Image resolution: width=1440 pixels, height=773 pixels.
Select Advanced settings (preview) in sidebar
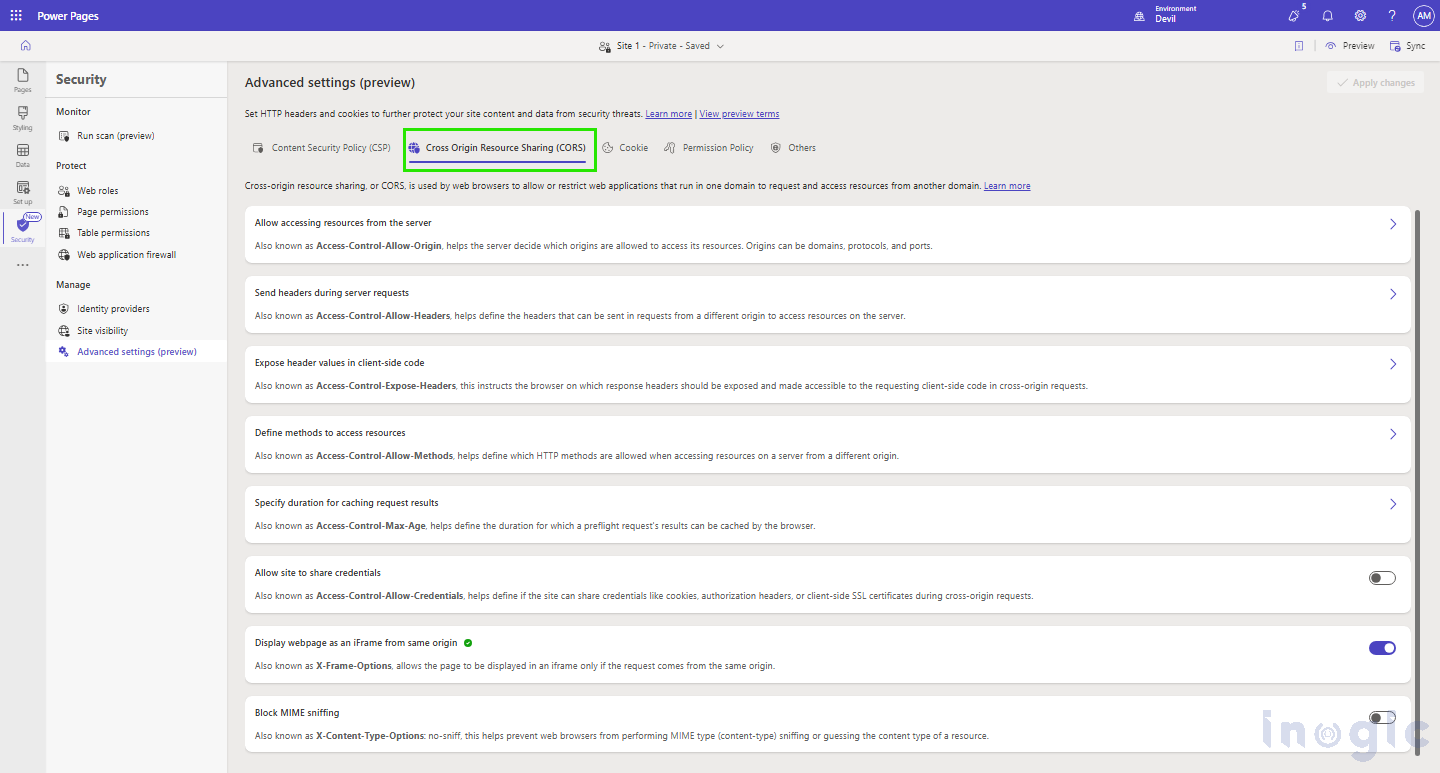click(137, 352)
